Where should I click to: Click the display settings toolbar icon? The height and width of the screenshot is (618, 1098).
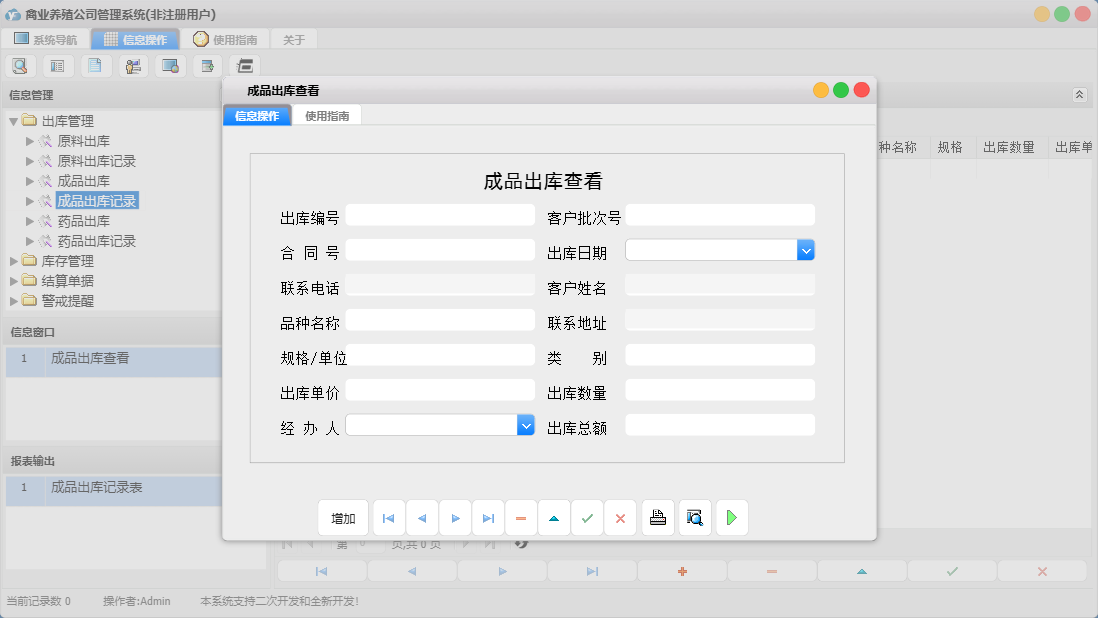(x=170, y=65)
